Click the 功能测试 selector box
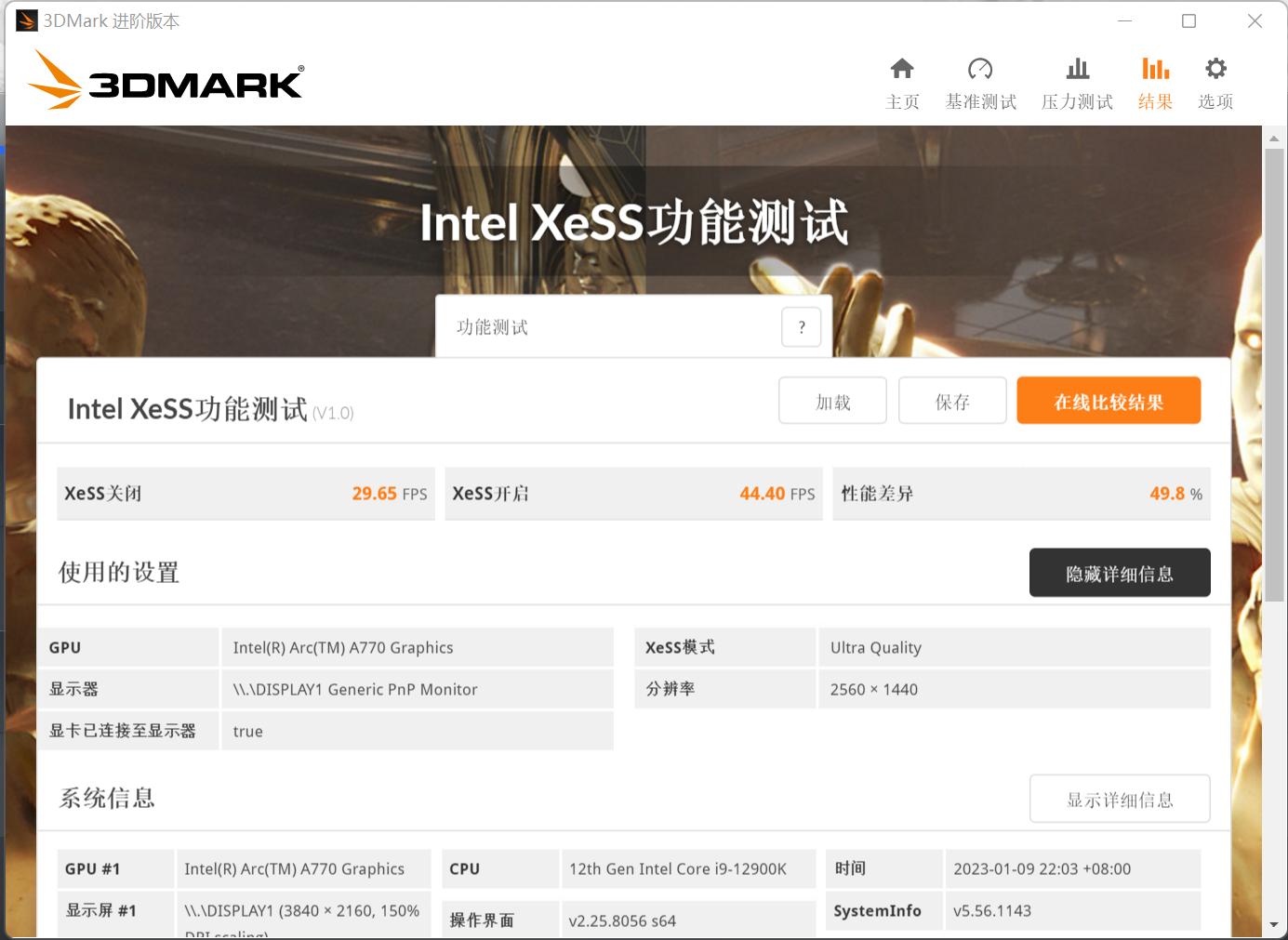 [x=609, y=327]
